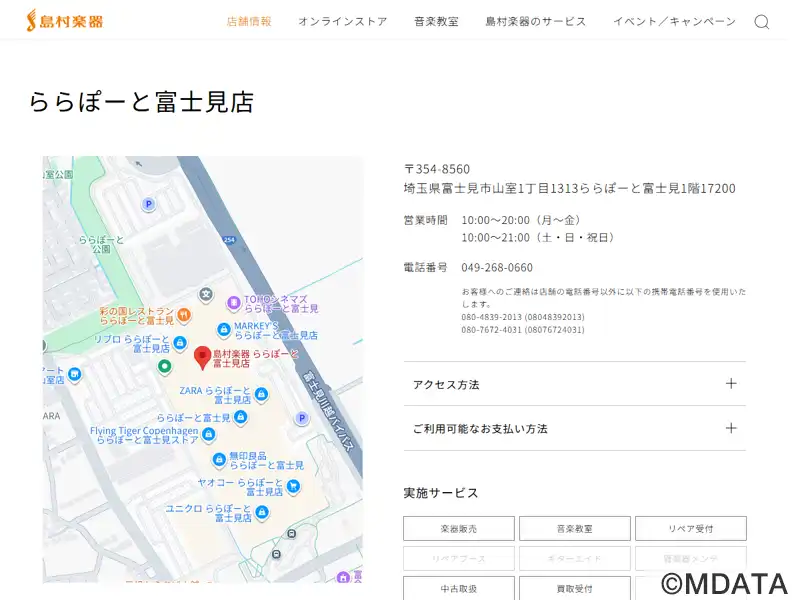Select the TOHOシネマズ purple cinema marker

click(234, 303)
